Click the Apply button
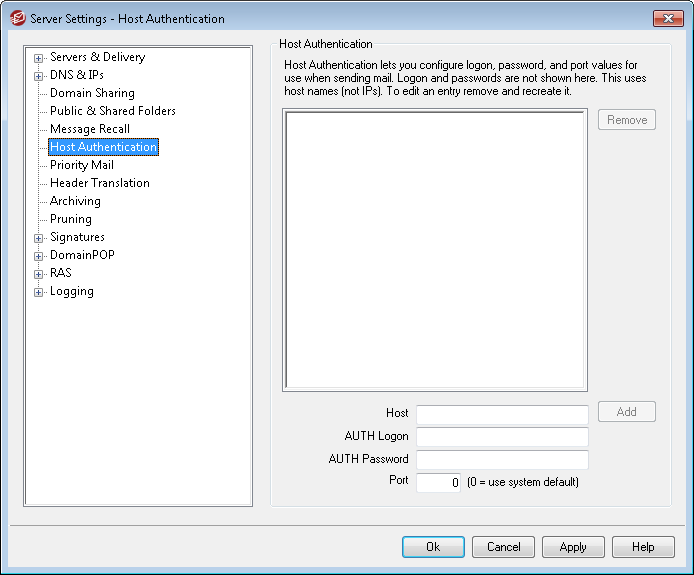This screenshot has height=575, width=694. tap(573, 547)
